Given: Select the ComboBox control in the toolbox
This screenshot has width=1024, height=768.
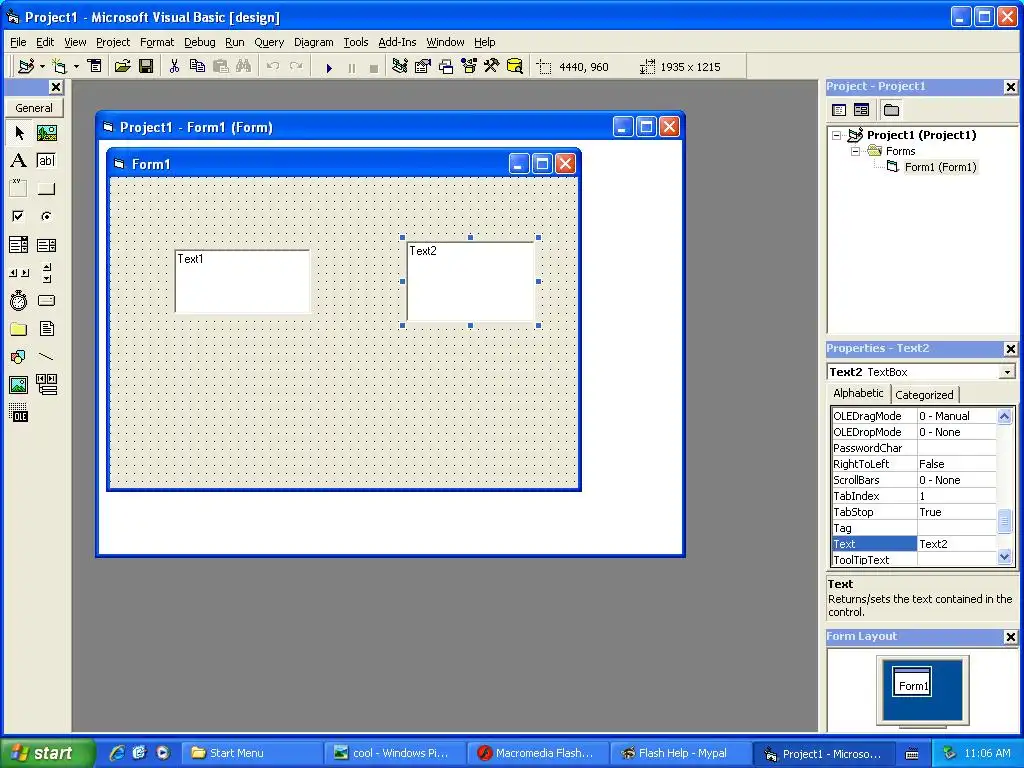Looking at the screenshot, I should point(19,245).
